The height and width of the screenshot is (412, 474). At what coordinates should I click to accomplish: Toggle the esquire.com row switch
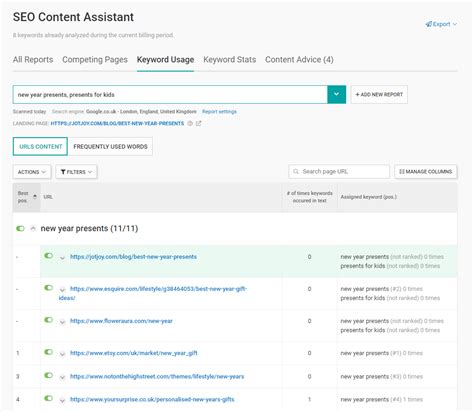(x=49, y=288)
